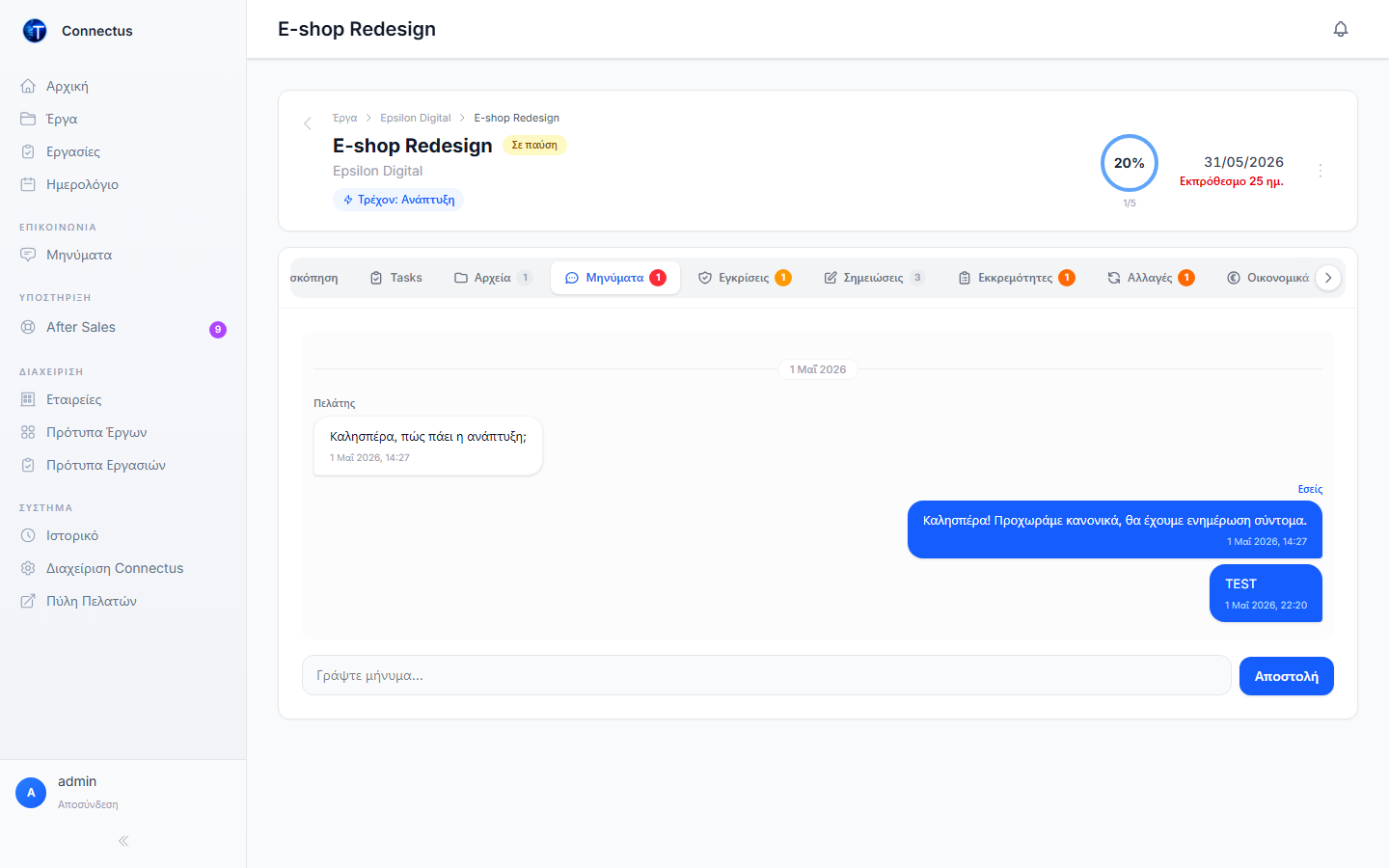Click the After Sales lifebuoy icon

pos(28,327)
